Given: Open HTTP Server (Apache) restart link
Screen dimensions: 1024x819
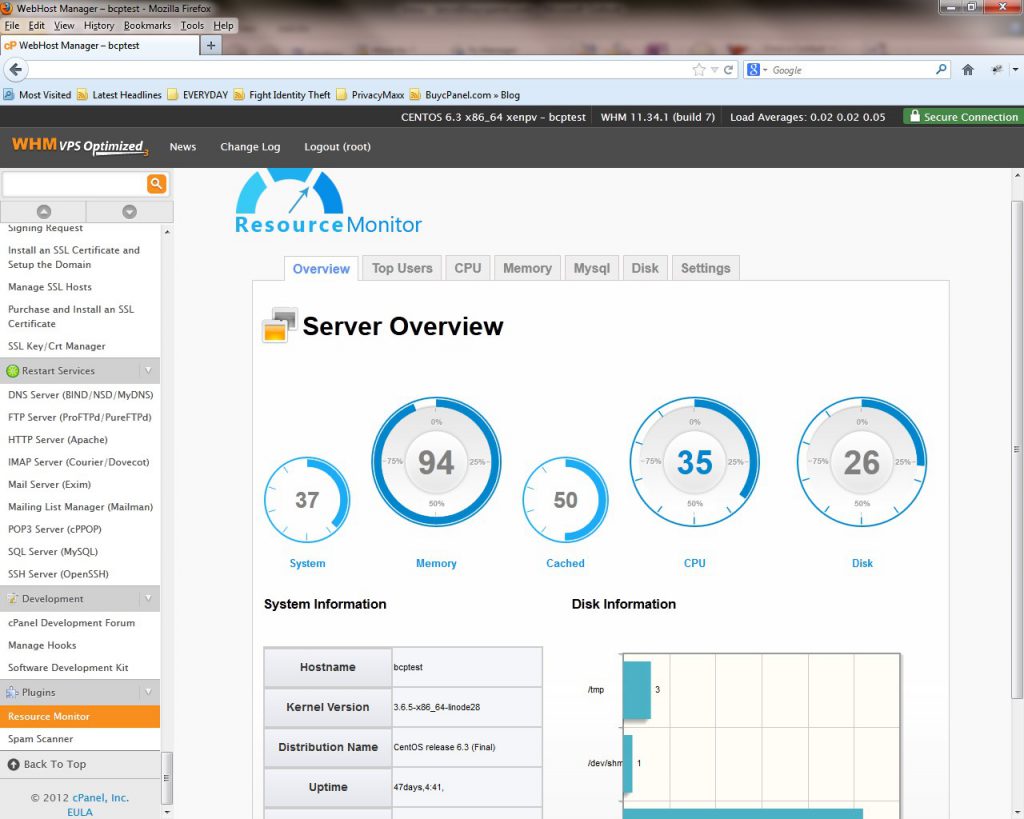Looking at the screenshot, I should point(57,440).
